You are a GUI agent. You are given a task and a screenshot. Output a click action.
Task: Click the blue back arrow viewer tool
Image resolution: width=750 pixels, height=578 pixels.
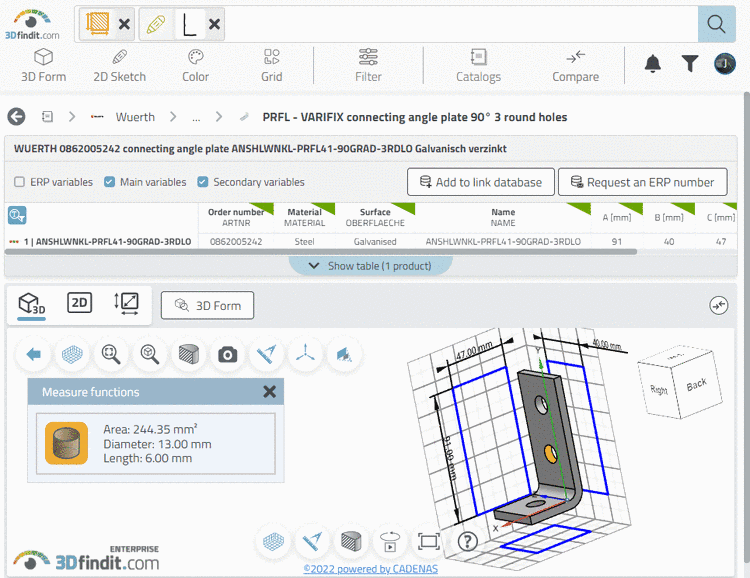click(x=33, y=355)
